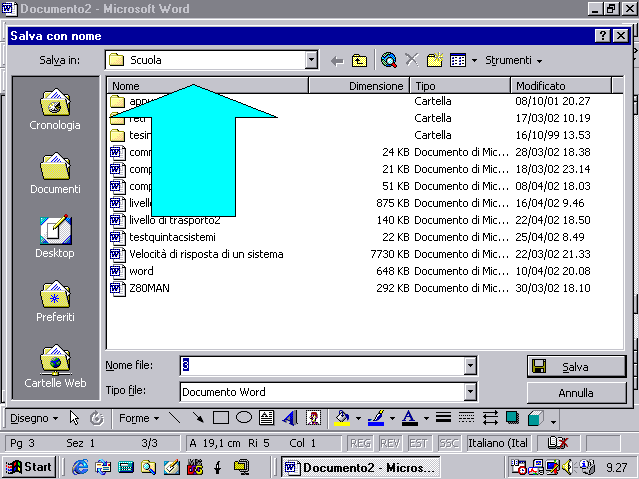Sort by the Nome column header
639x479 pixels.
(207, 86)
